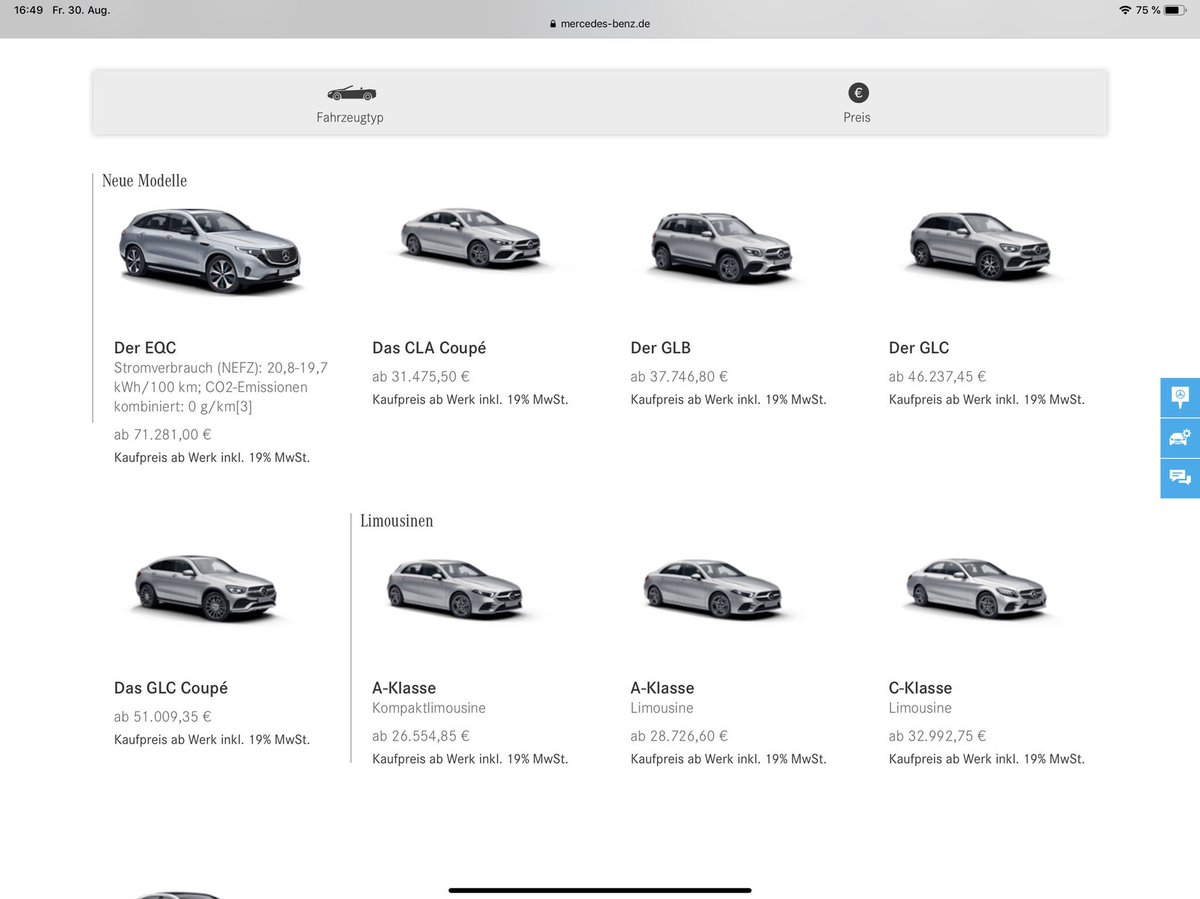This screenshot has height=899, width=1200.
Task: Open the C-Klasse model title link
Action: (x=920, y=688)
